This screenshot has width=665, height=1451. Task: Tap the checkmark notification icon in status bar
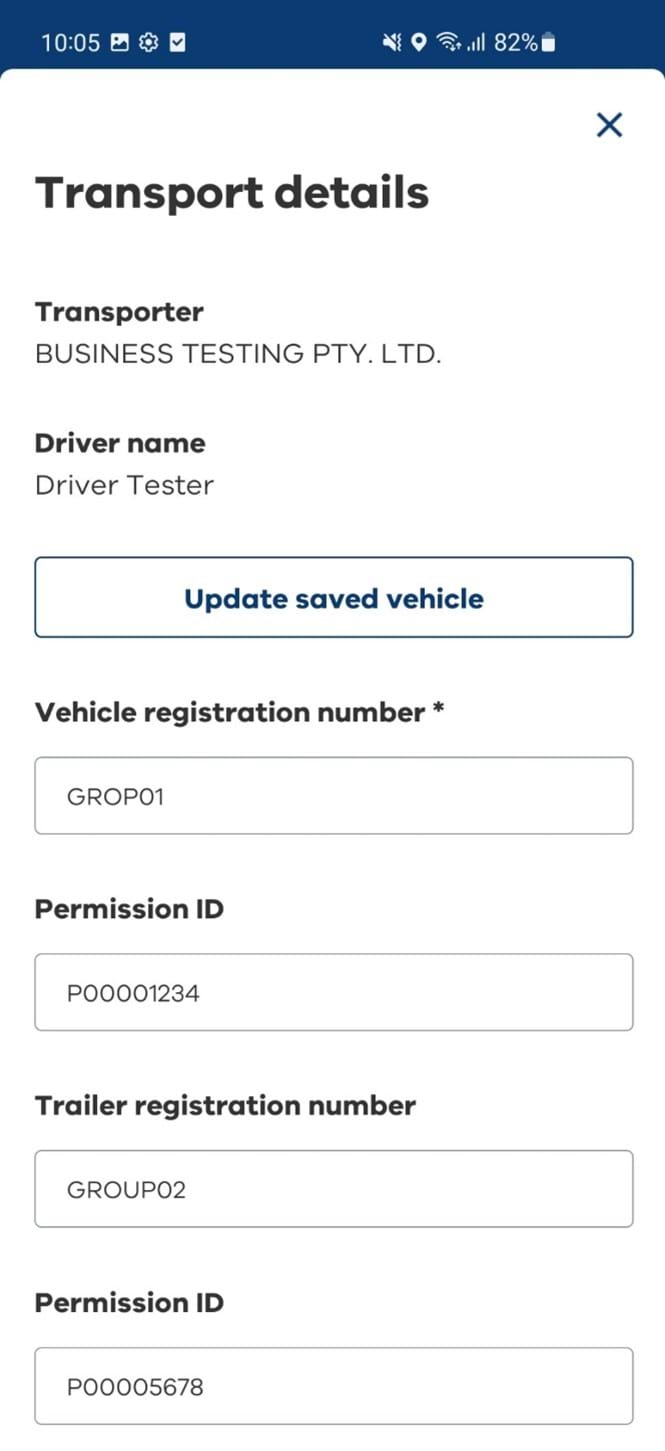click(x=177, y=42)
